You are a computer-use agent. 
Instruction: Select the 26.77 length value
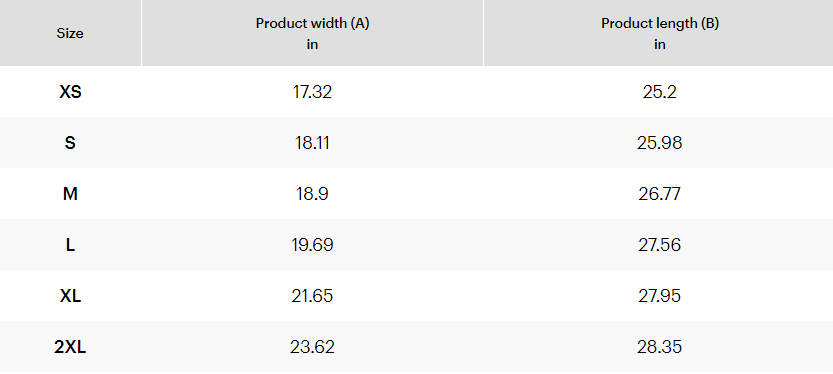click(x=660, y=194)
